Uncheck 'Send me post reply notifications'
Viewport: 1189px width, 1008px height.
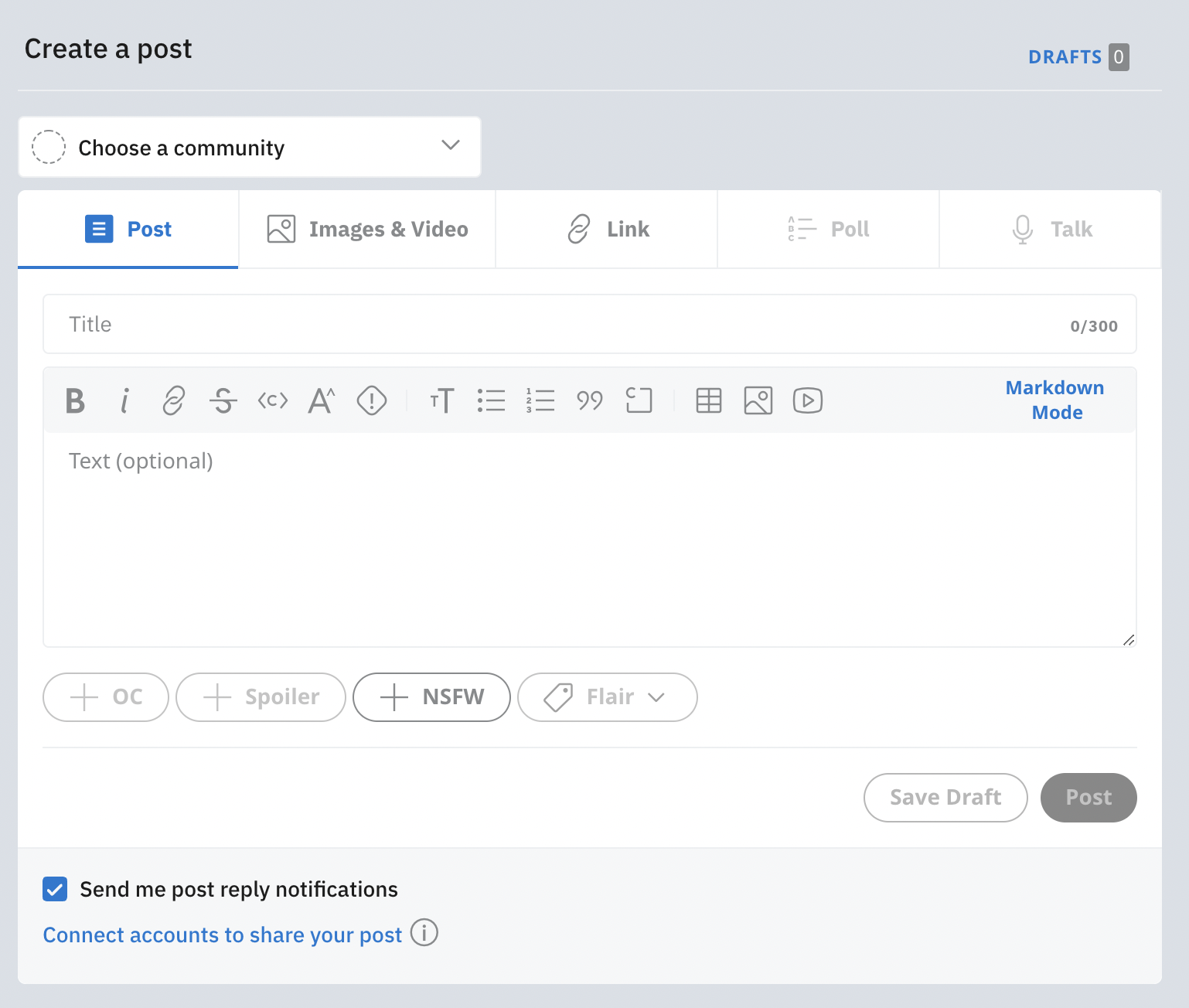tap(54, 889)
